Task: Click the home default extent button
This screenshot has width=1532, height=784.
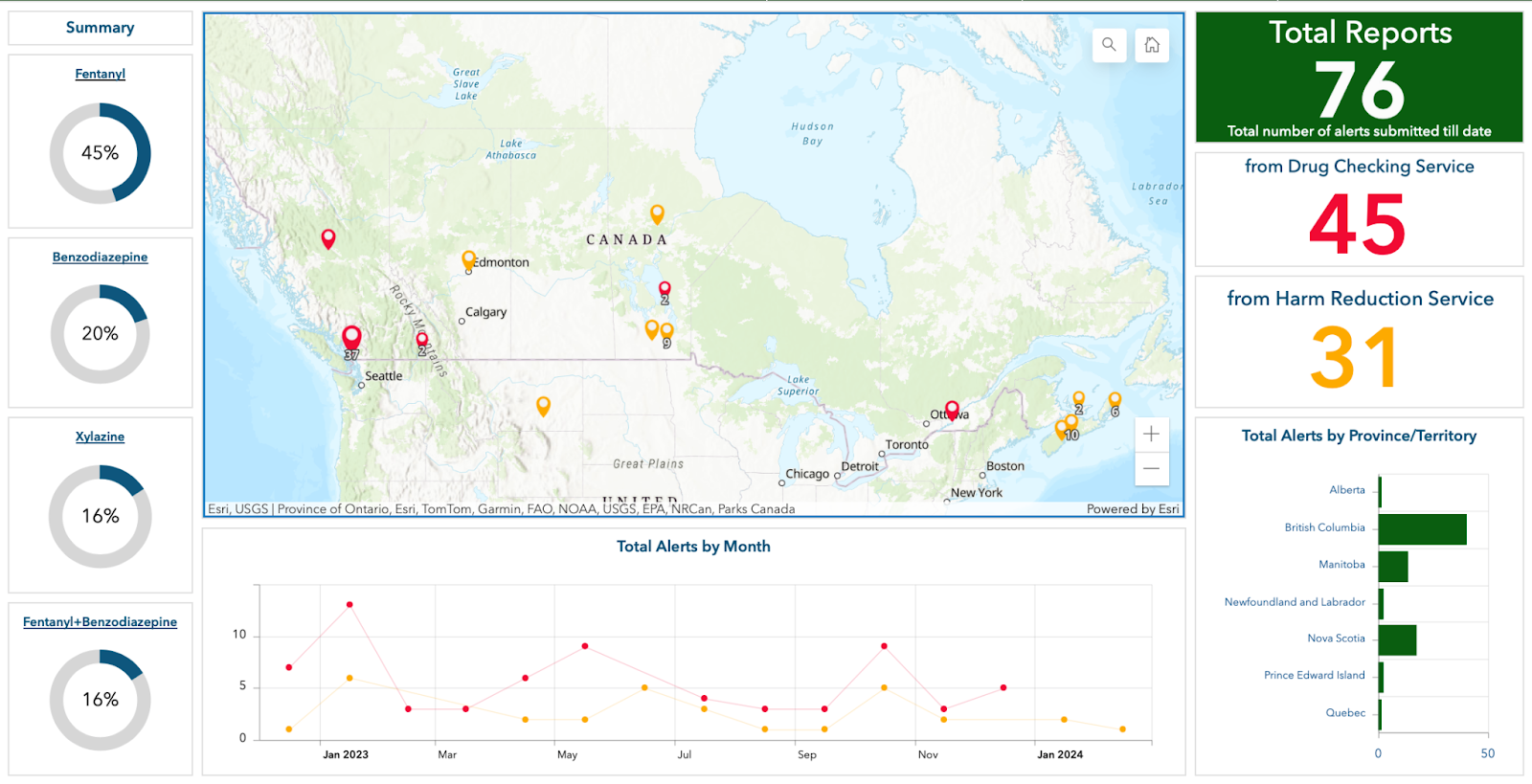Action: [1152, 45]
